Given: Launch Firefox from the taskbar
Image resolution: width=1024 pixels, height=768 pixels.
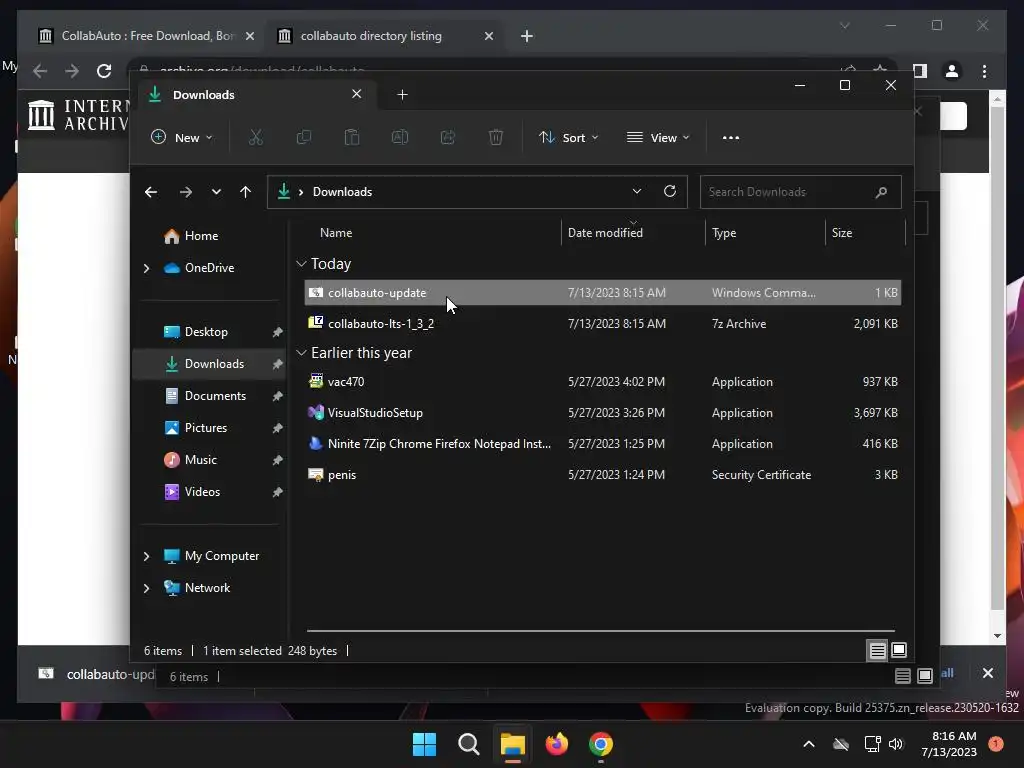Looking at the screenshot, I should pos(556,744).
